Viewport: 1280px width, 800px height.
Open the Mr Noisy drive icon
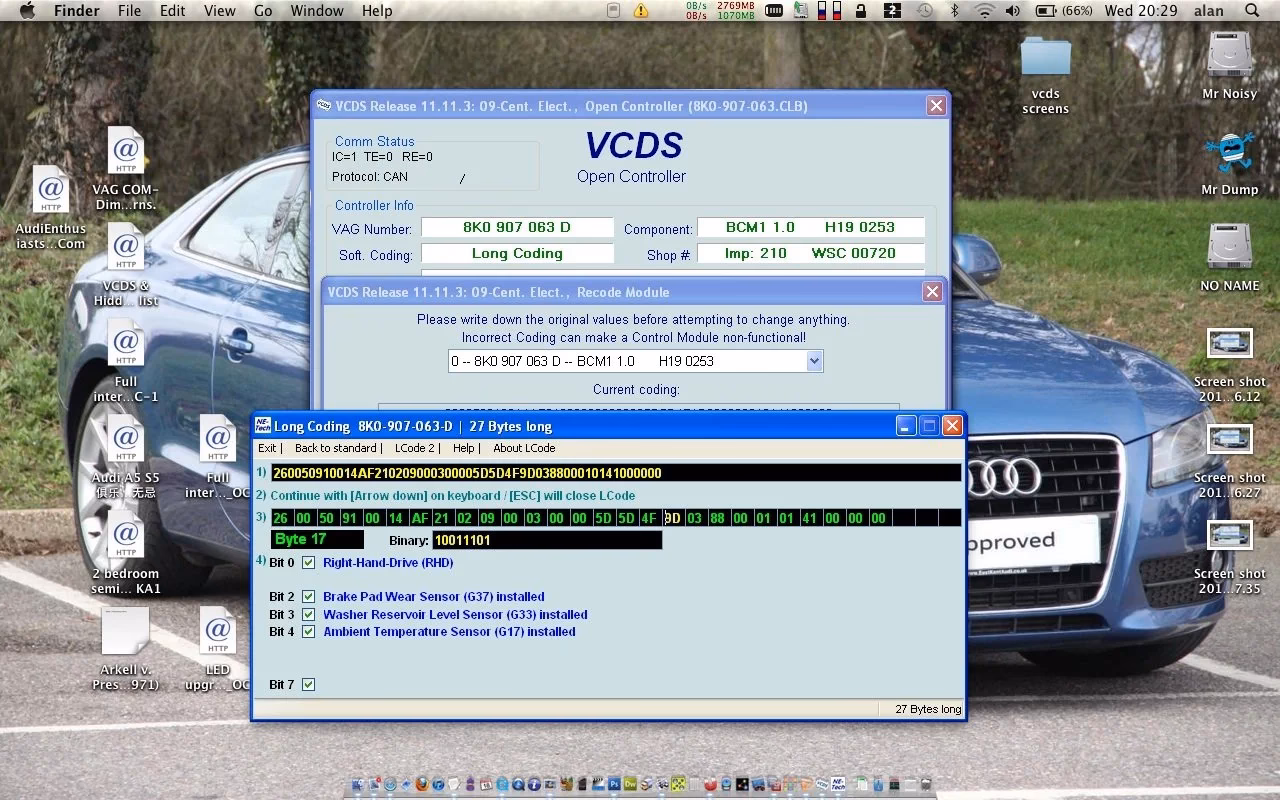coord(1229,56)
